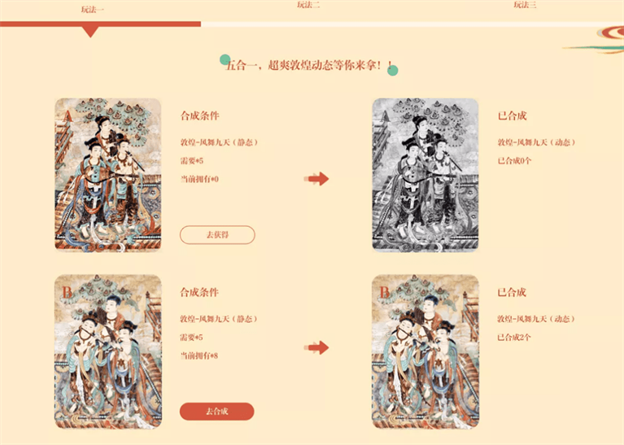Click the first 合成条件 heading
The width and height of the screenshot is (624, 445).
[x=199, y=116]
